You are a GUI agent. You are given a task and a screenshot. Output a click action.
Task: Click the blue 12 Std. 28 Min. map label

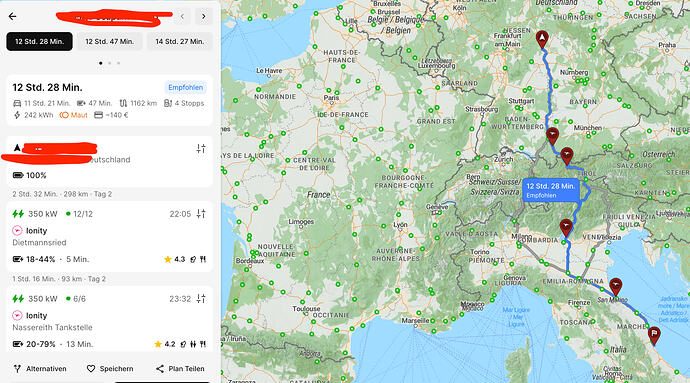click(551, 190)
